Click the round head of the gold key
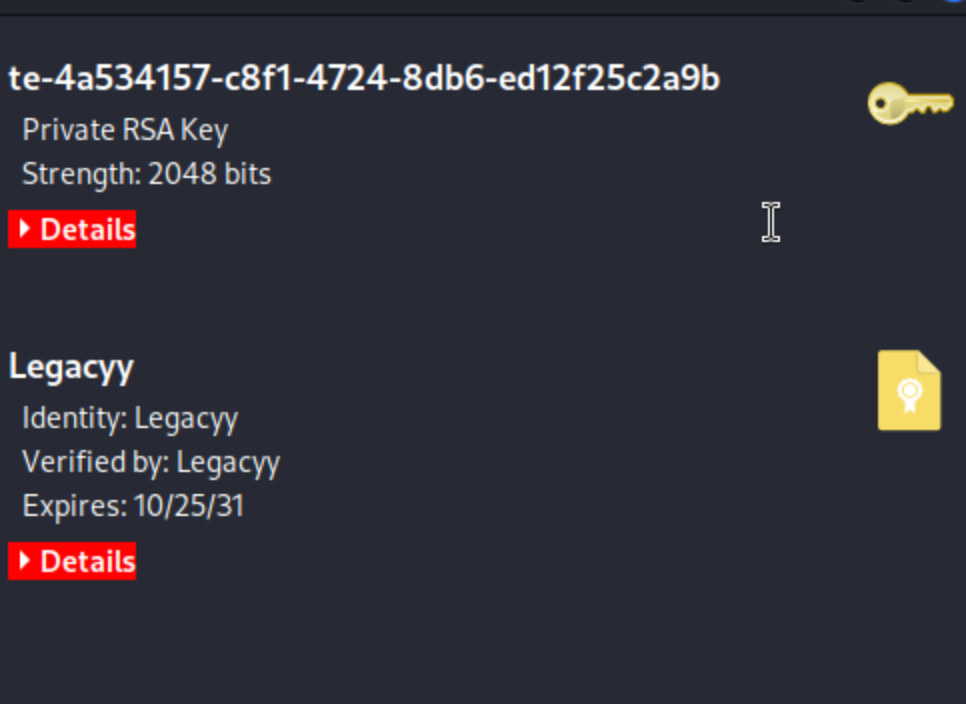The image size is (966, 704). [887, 103]
